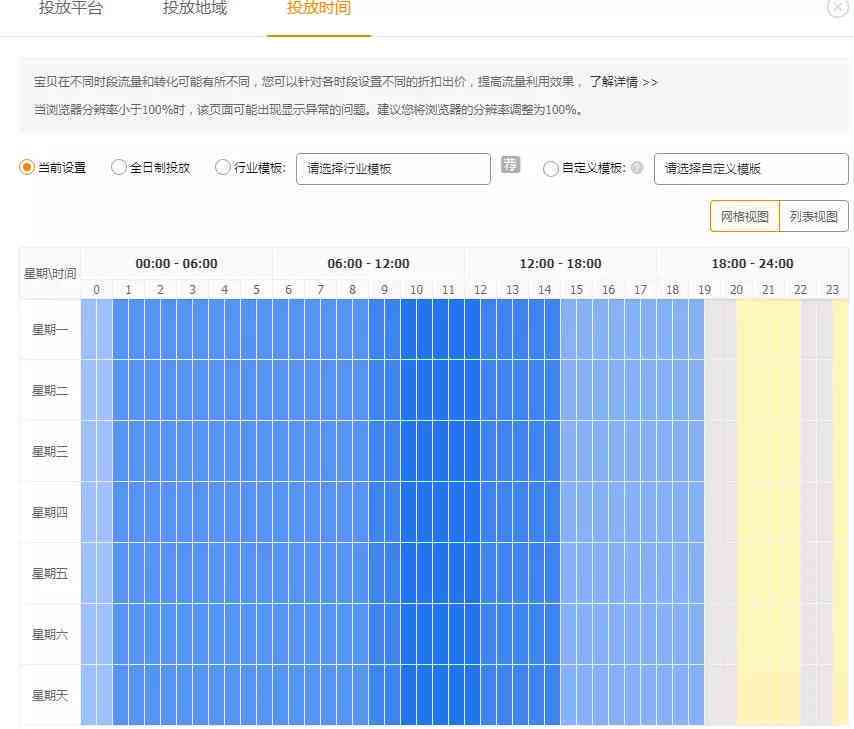
Task: Click the 星期一 cell at hour 10
Action: [x=417, y=329]
